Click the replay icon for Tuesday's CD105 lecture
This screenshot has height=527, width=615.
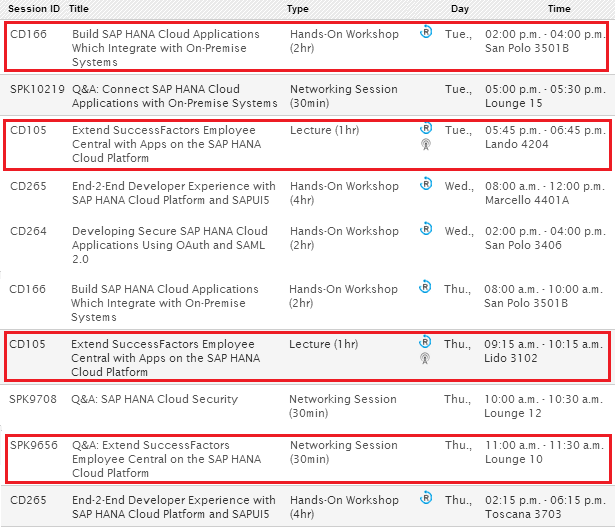tap(426, 128)
